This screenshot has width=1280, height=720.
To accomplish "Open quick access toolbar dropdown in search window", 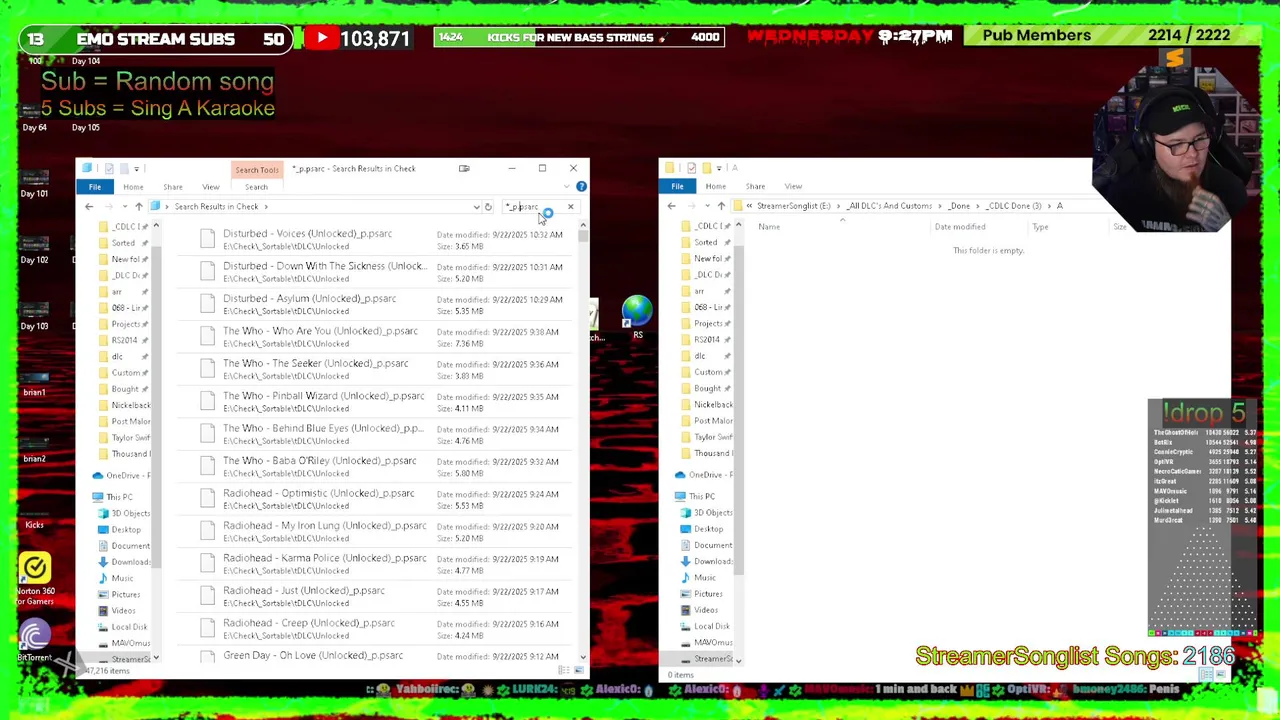I will coord(136,168).
